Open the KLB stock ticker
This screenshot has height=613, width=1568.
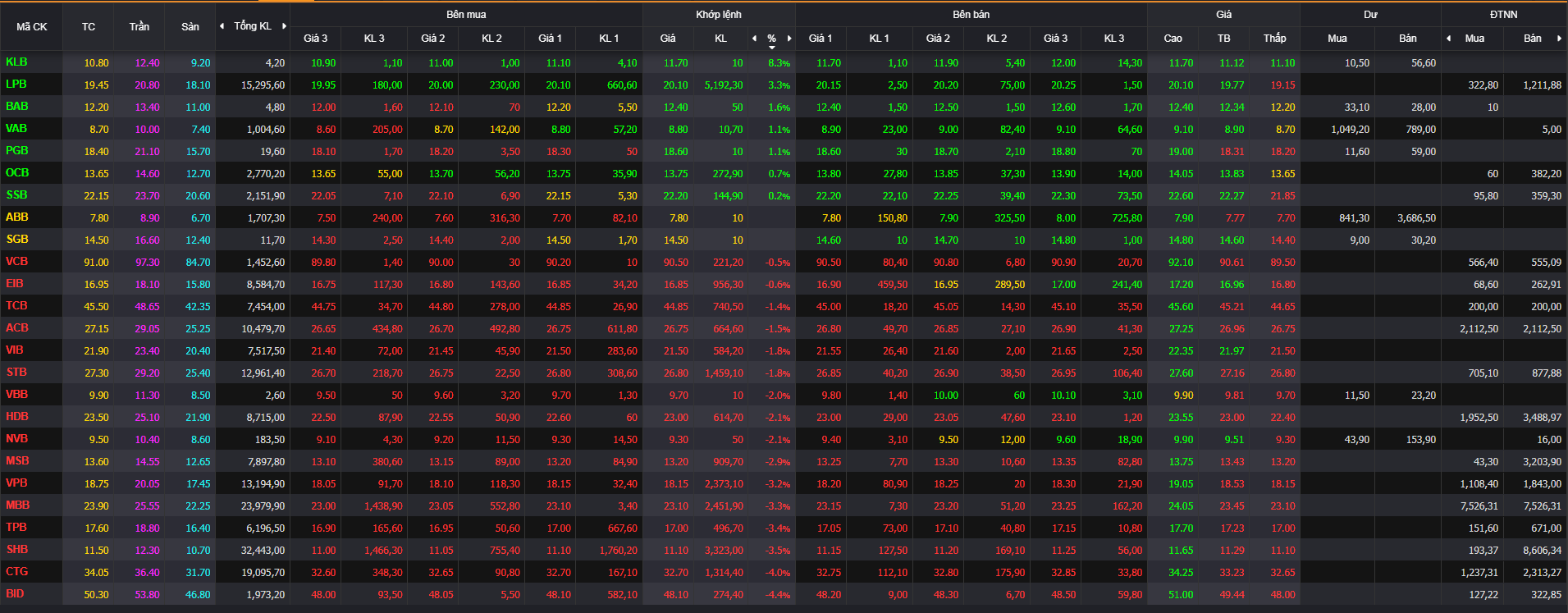16,62
